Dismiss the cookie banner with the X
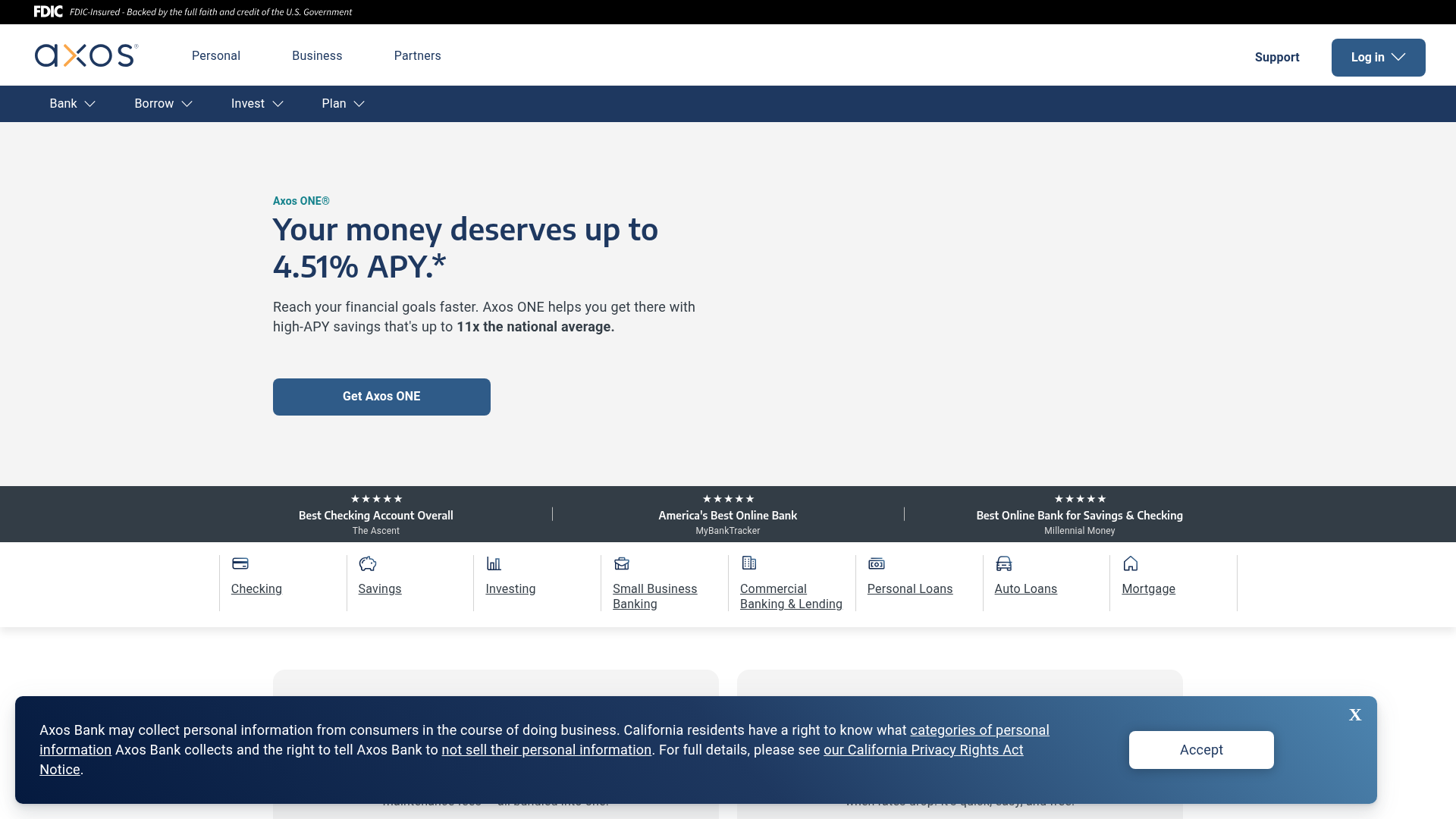 click(x=1354, y=715)
